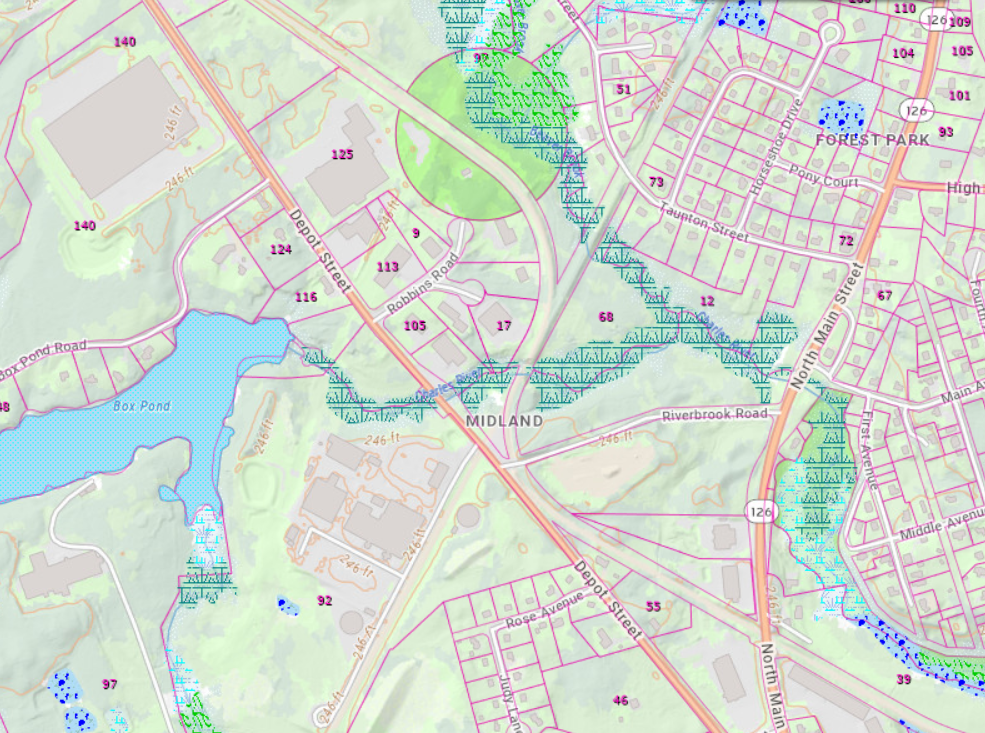This screenshot has width=985, height=733.
Task: Select parcel number 17
Action: pyautogui.click(x=503, y=325)
